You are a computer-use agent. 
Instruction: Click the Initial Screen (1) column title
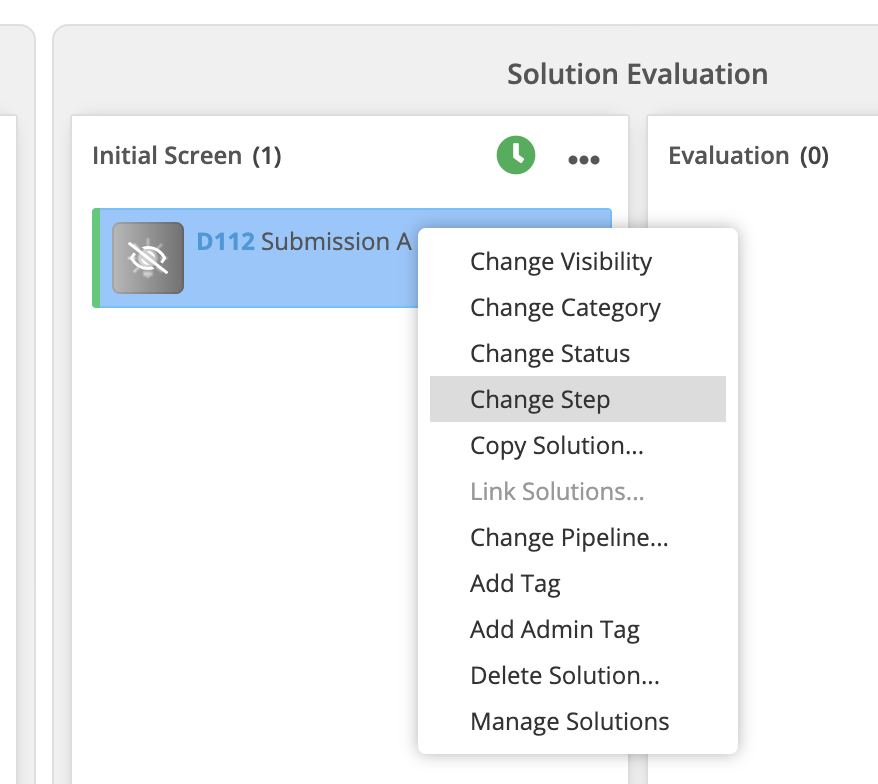187,156
